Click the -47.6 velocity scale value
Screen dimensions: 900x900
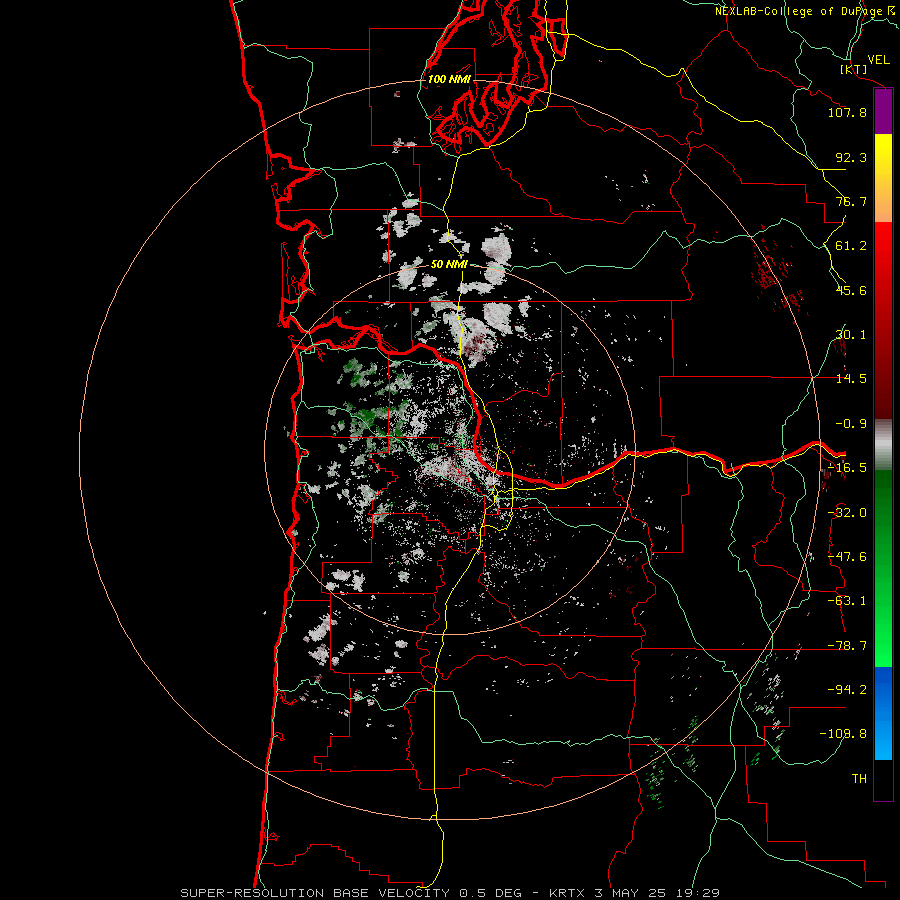click(847, 557)
